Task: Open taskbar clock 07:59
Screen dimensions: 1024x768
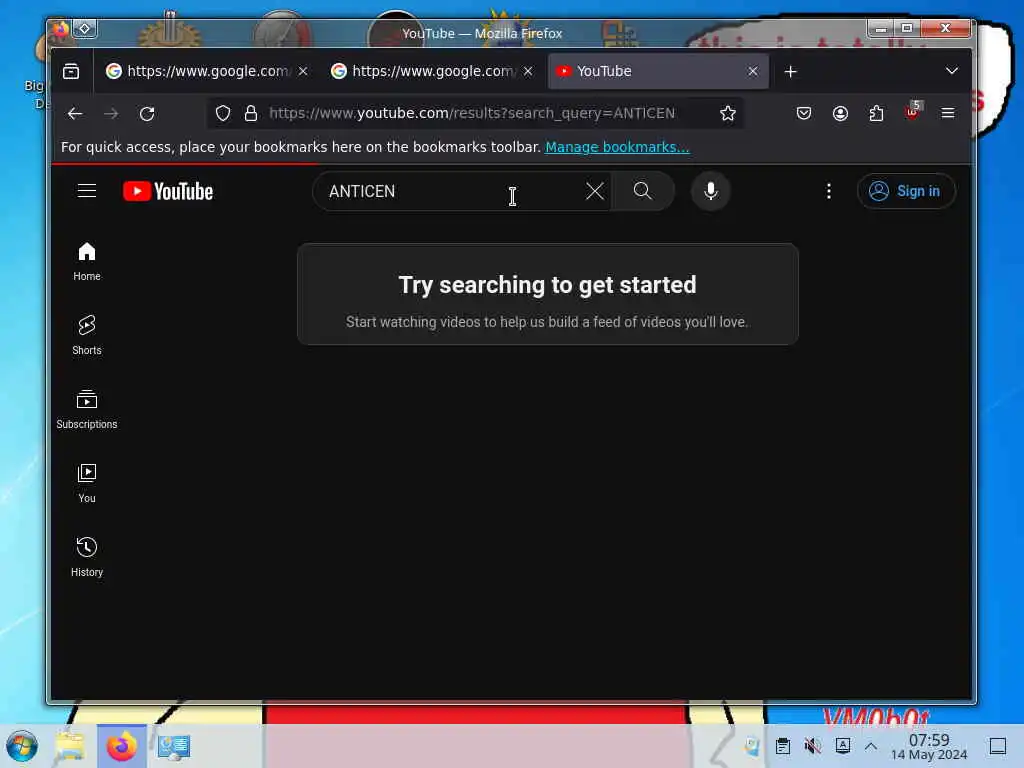Action: [929, 746]
